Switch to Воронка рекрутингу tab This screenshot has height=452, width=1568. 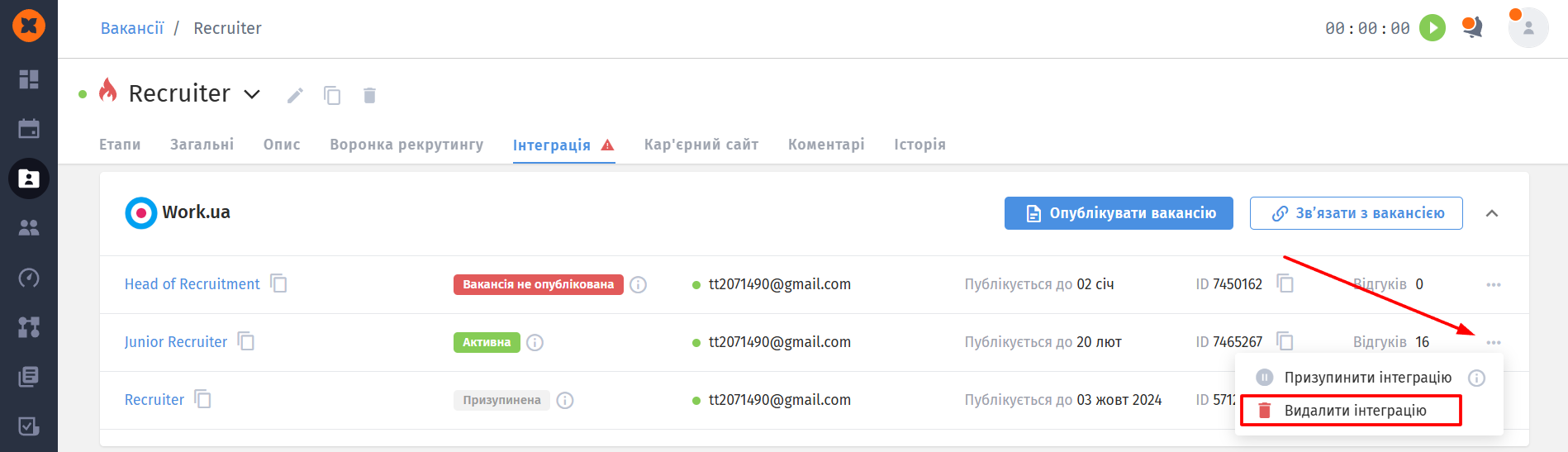tap(406, 145)
